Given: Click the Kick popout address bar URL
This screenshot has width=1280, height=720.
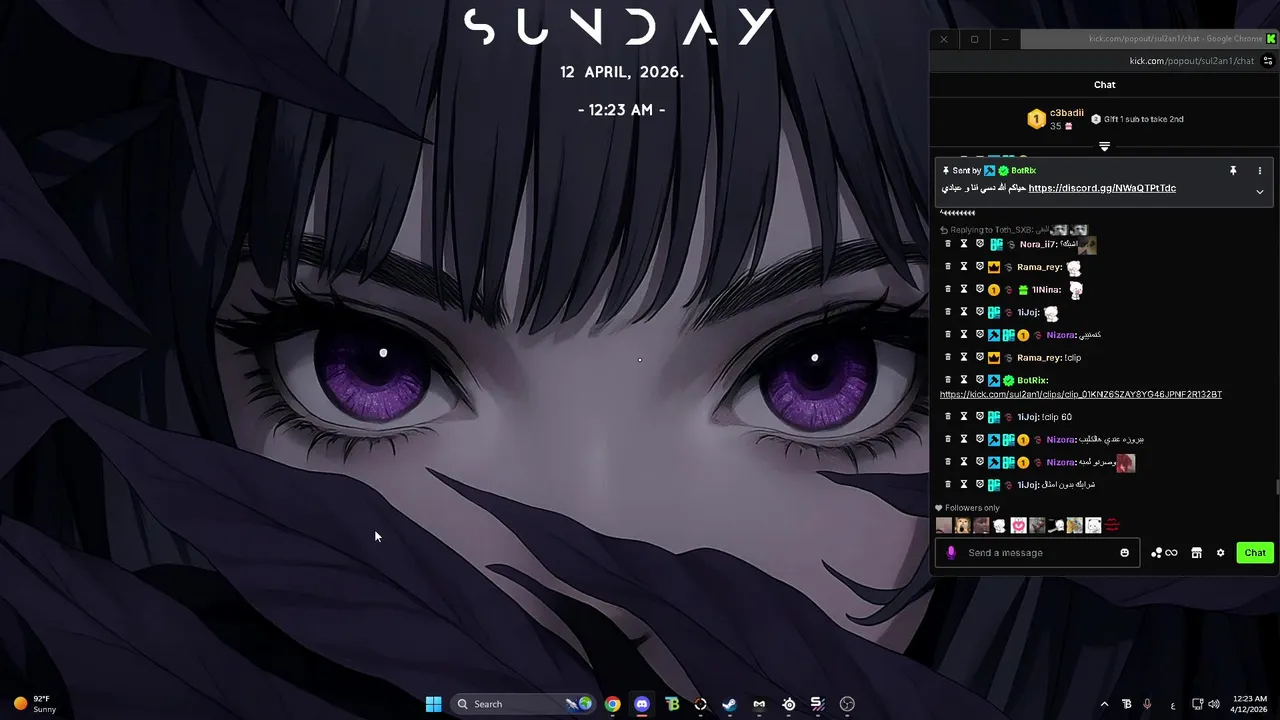Looking at the screenshot, I should pos(1192,61).
